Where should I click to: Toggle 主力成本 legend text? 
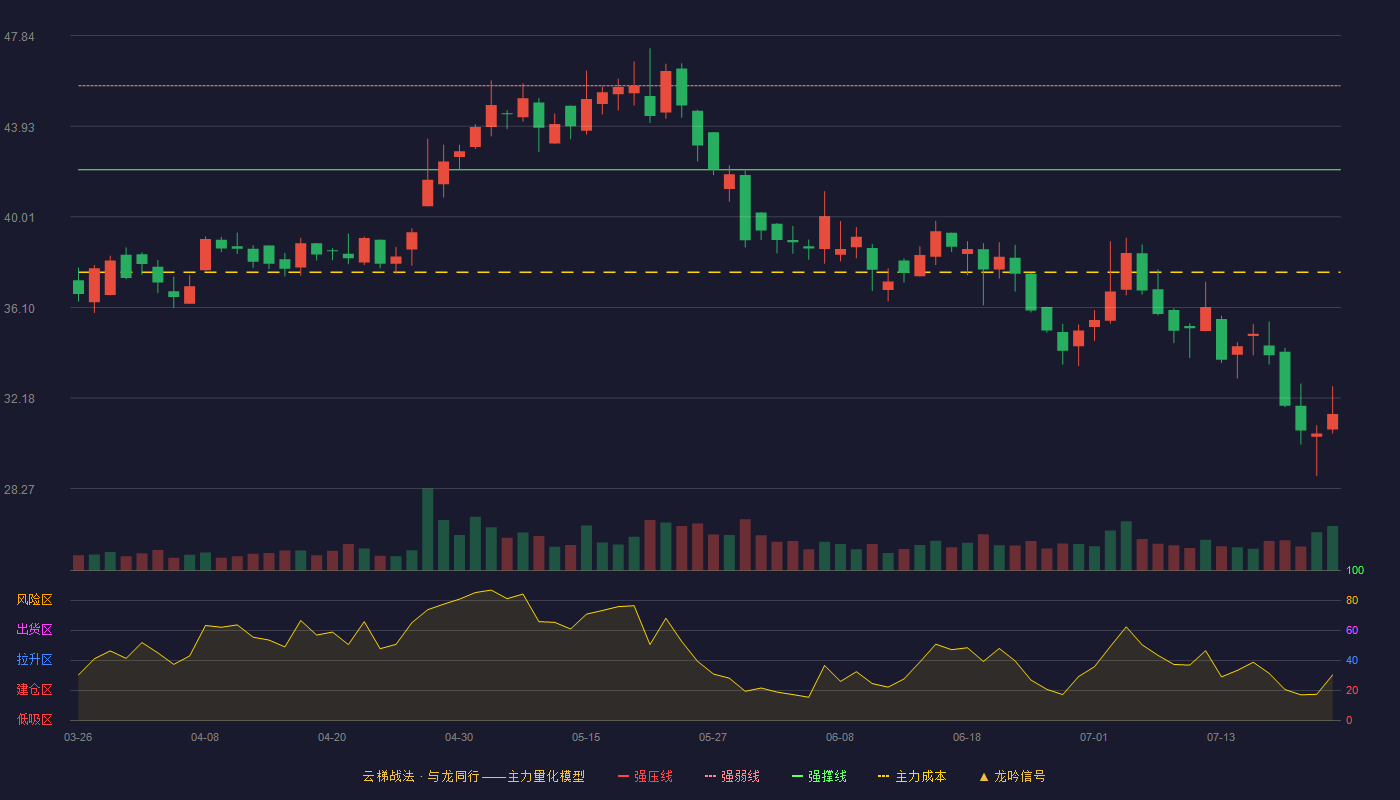point(920,776)
